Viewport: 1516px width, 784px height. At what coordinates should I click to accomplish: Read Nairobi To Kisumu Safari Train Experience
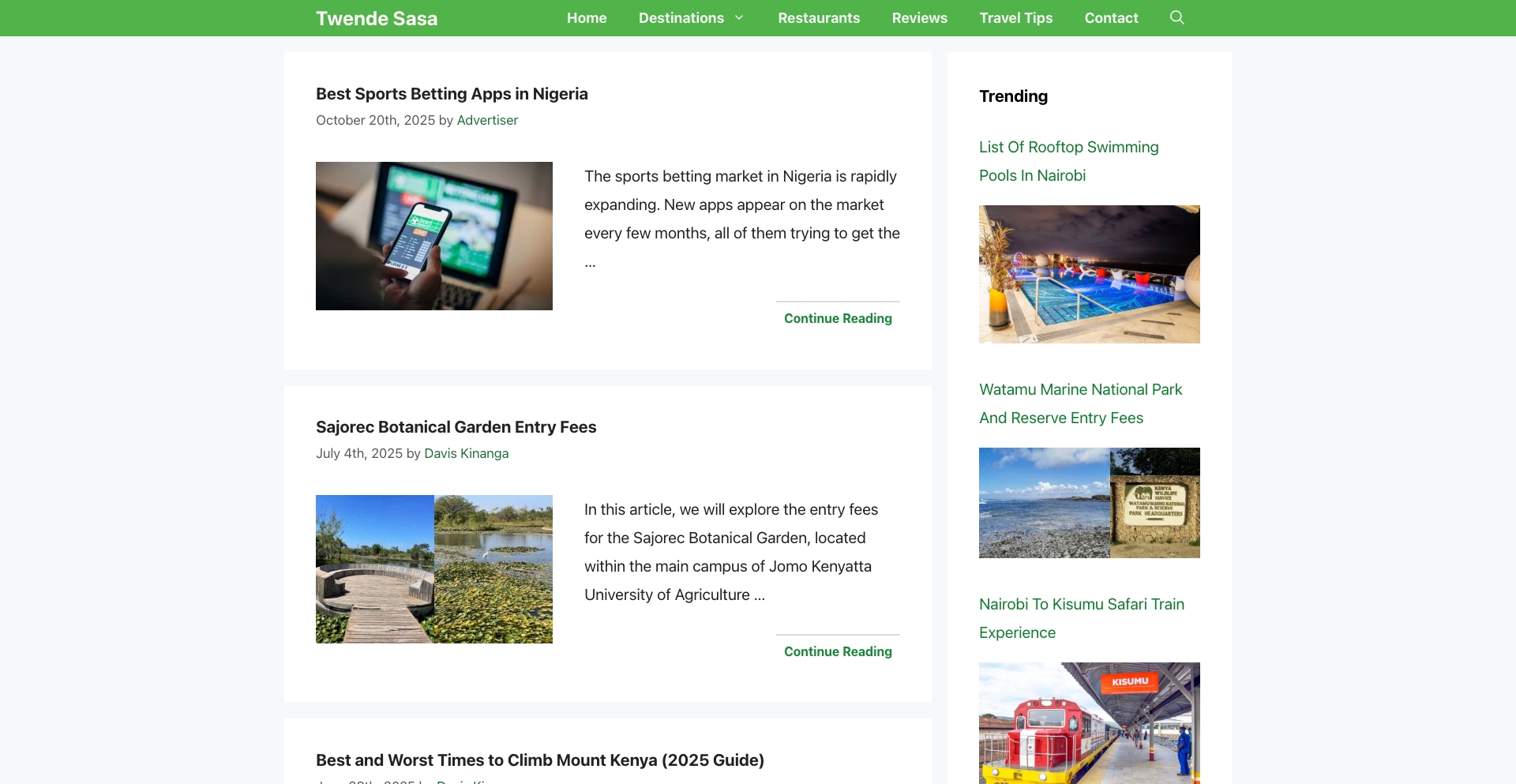(x=1081, y=617)
